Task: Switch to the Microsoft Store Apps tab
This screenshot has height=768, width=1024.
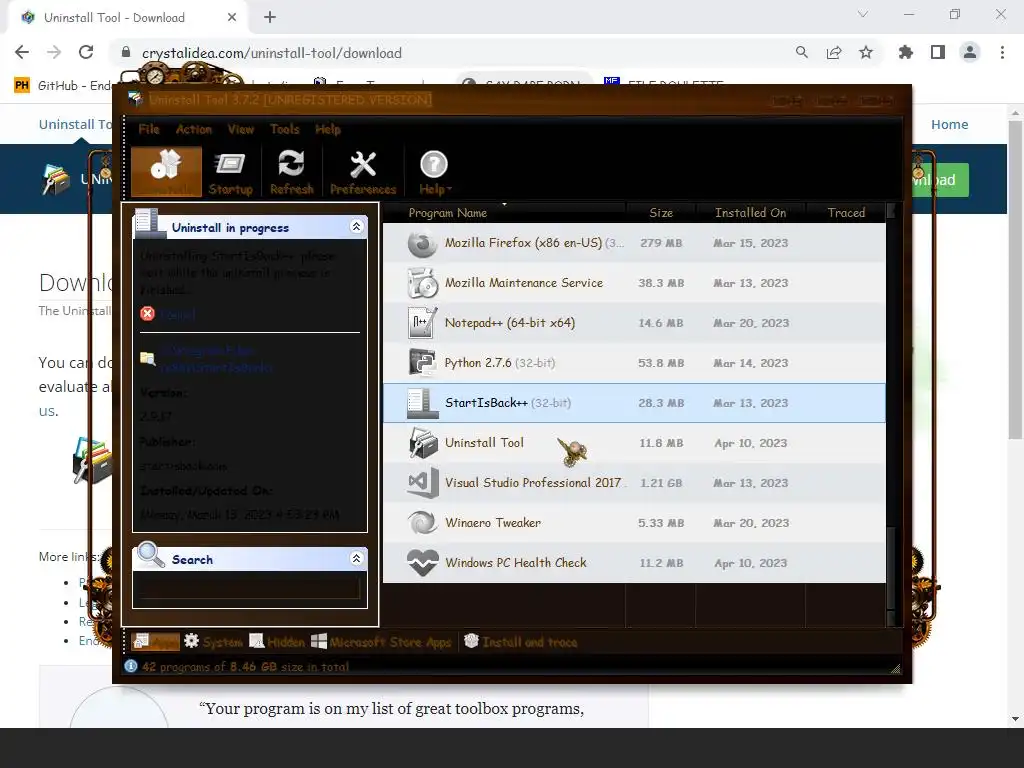Action: click(381, 642)
